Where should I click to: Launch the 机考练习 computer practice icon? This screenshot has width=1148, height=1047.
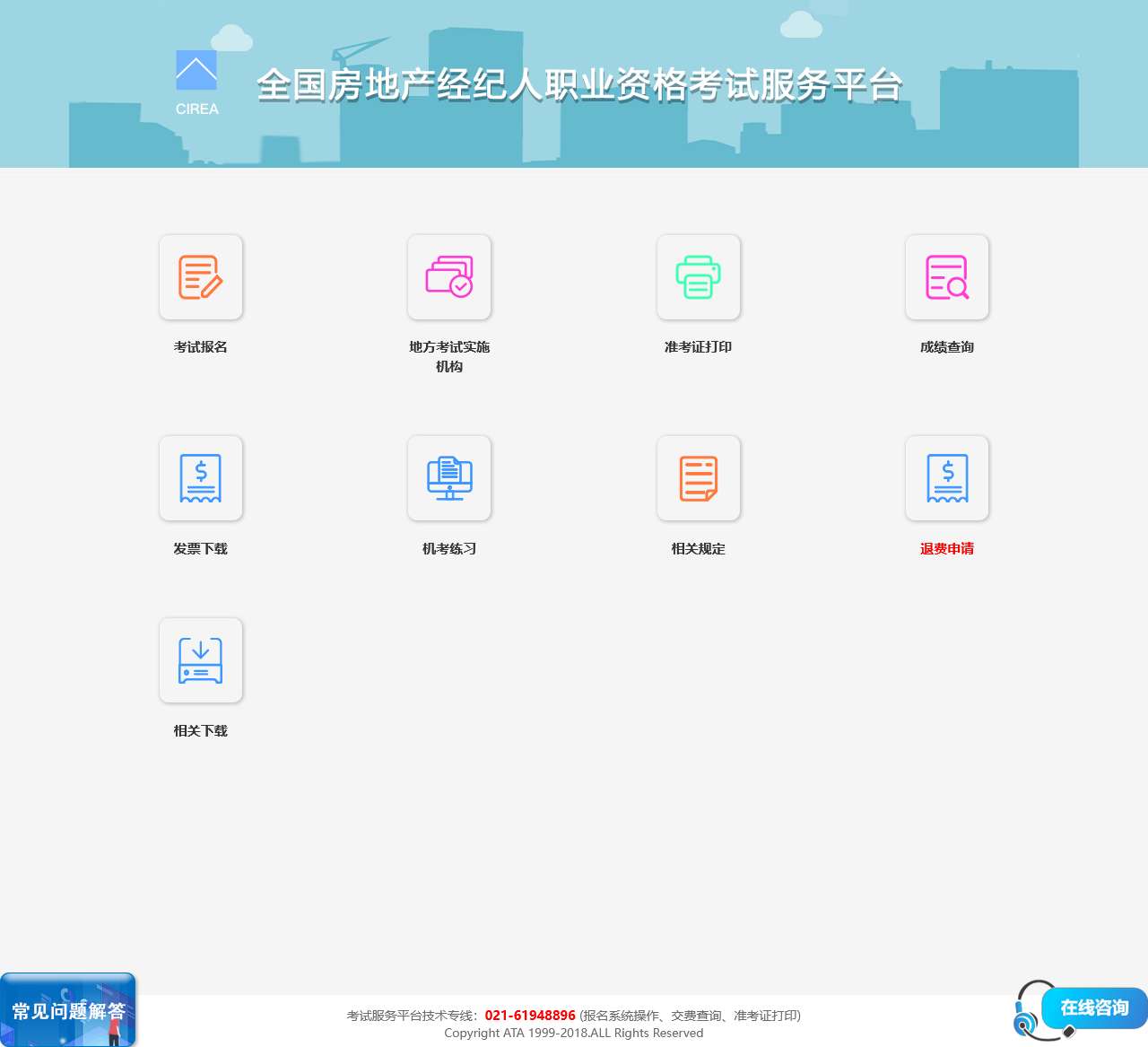449,478
